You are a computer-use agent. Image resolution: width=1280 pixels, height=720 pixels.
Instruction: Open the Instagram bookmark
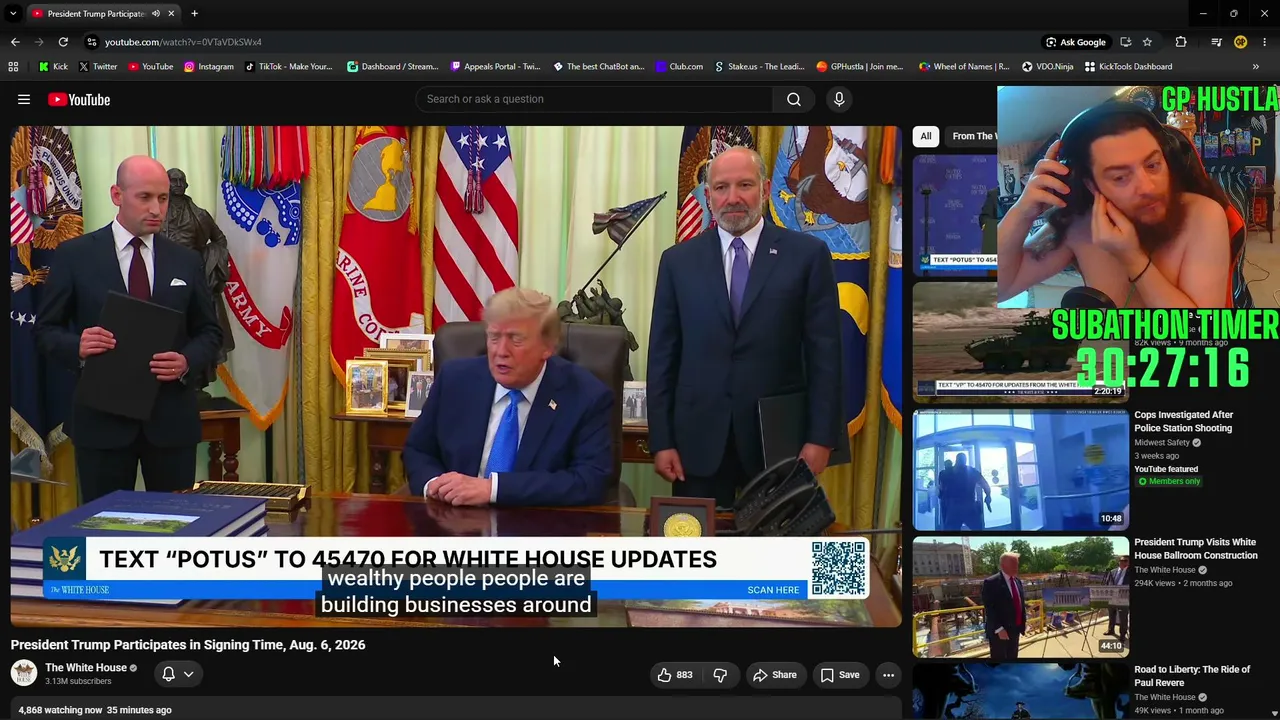click(208, 67)
